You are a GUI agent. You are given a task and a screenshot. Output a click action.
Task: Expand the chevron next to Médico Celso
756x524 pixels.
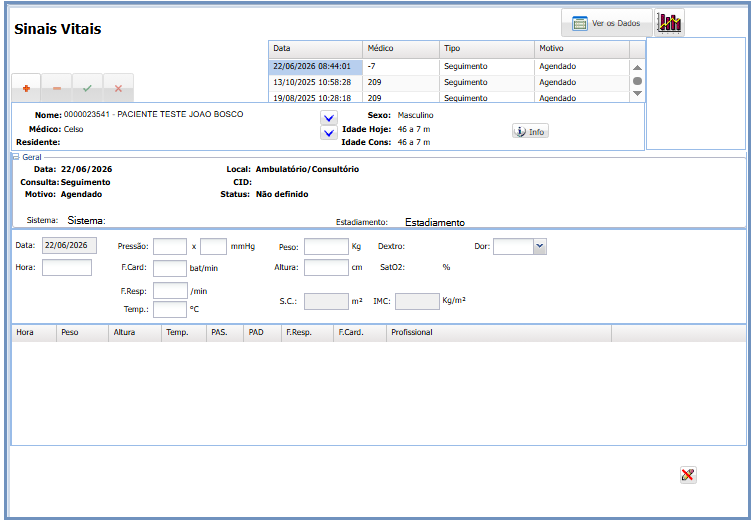329,133
